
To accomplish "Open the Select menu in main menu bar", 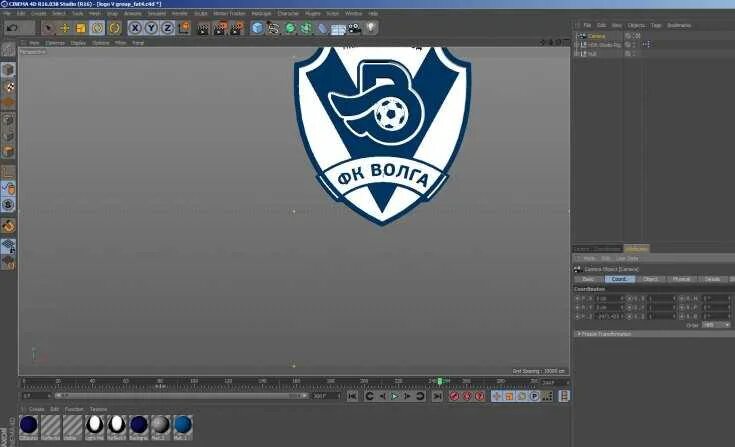I will pyautogui.click(x=59, y=14).
